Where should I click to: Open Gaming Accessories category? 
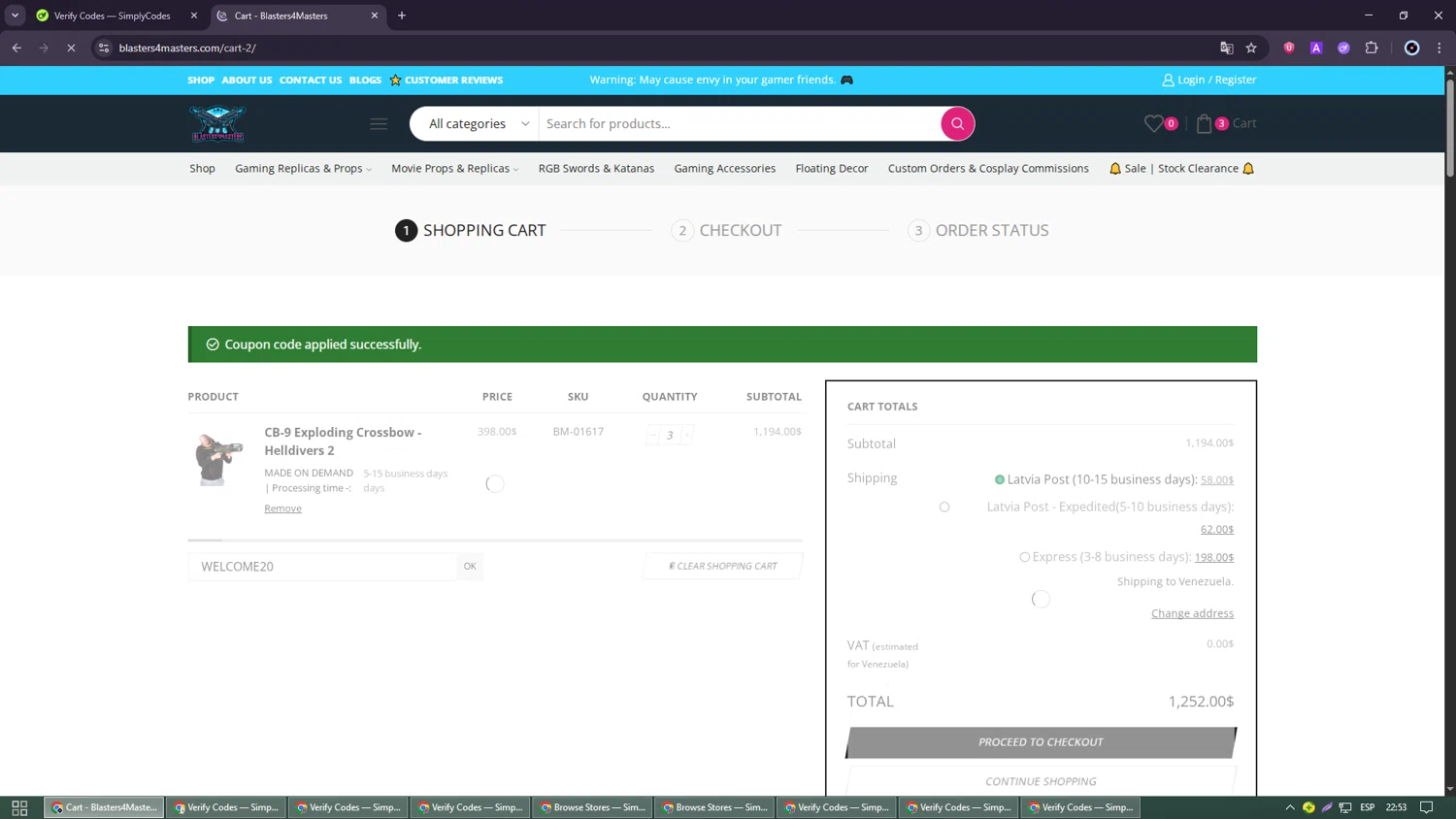[x=725, y=169]
